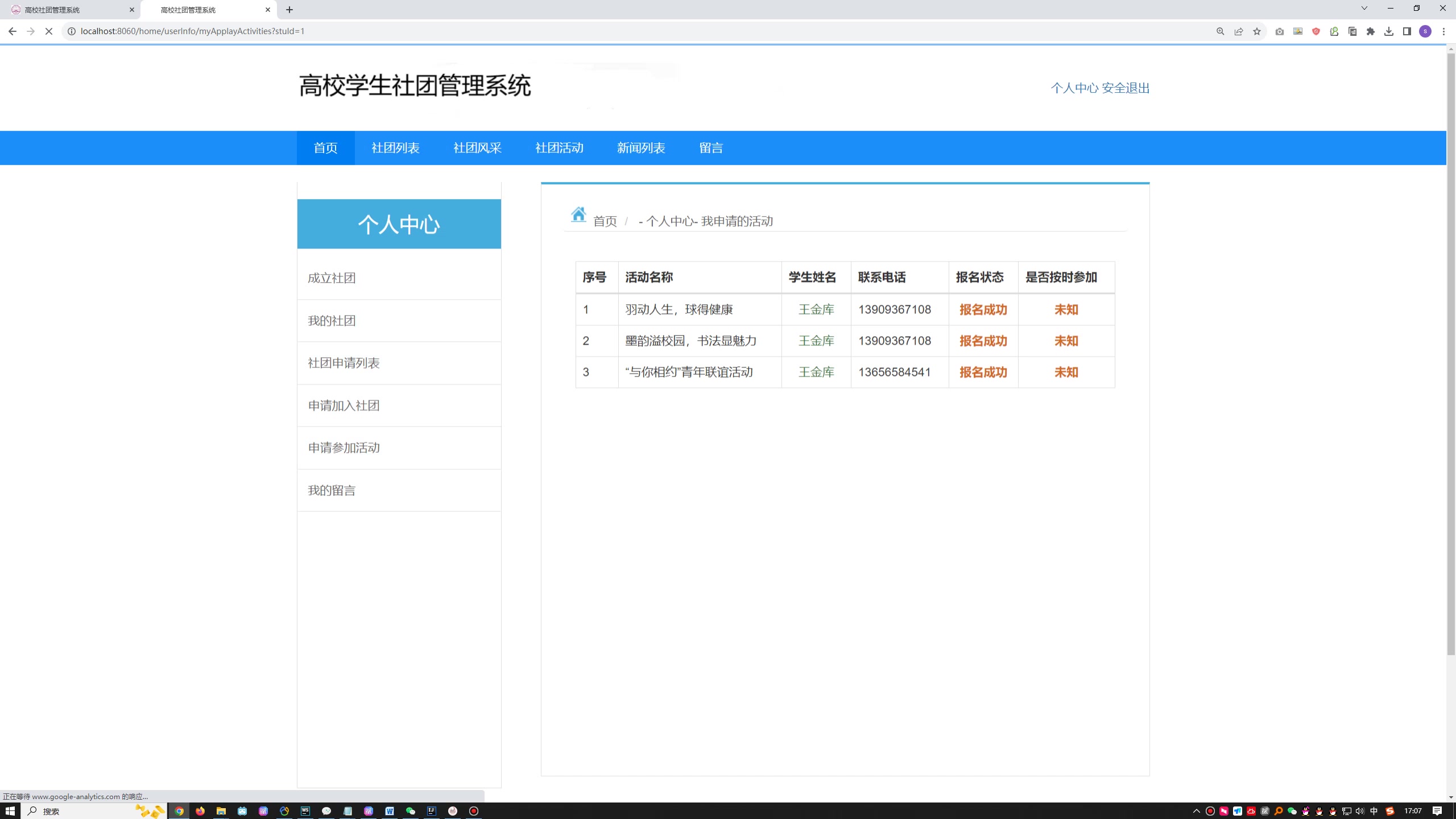Click the address bar URL
Screen dimensions: 1456x819
click(192, 31)
